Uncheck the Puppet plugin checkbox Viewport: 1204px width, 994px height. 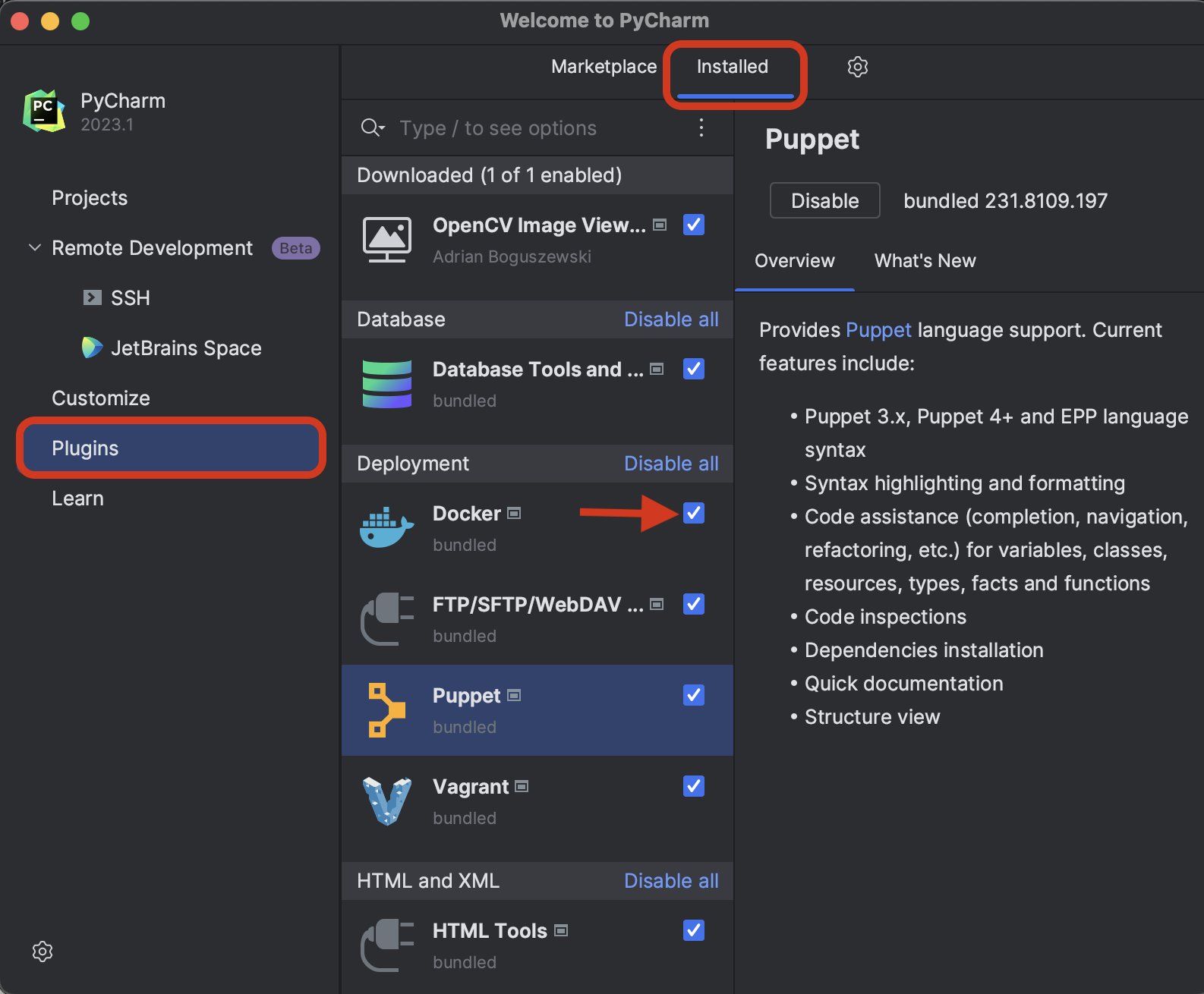(x=694, y=695)
